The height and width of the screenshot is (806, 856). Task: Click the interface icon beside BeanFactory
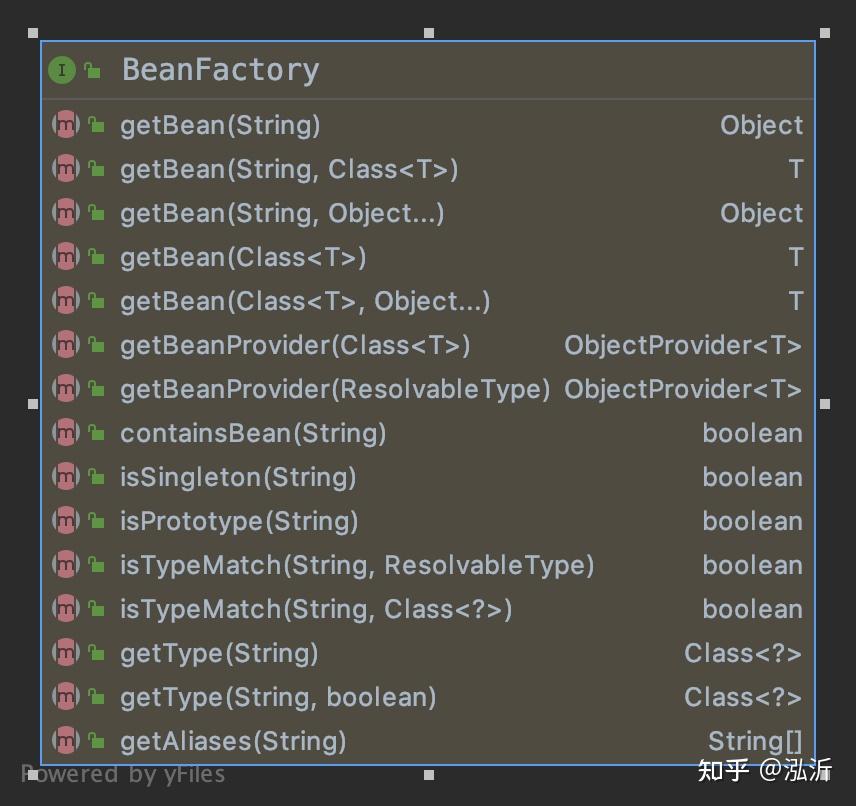pyautogui.click(x=62, y=70)
